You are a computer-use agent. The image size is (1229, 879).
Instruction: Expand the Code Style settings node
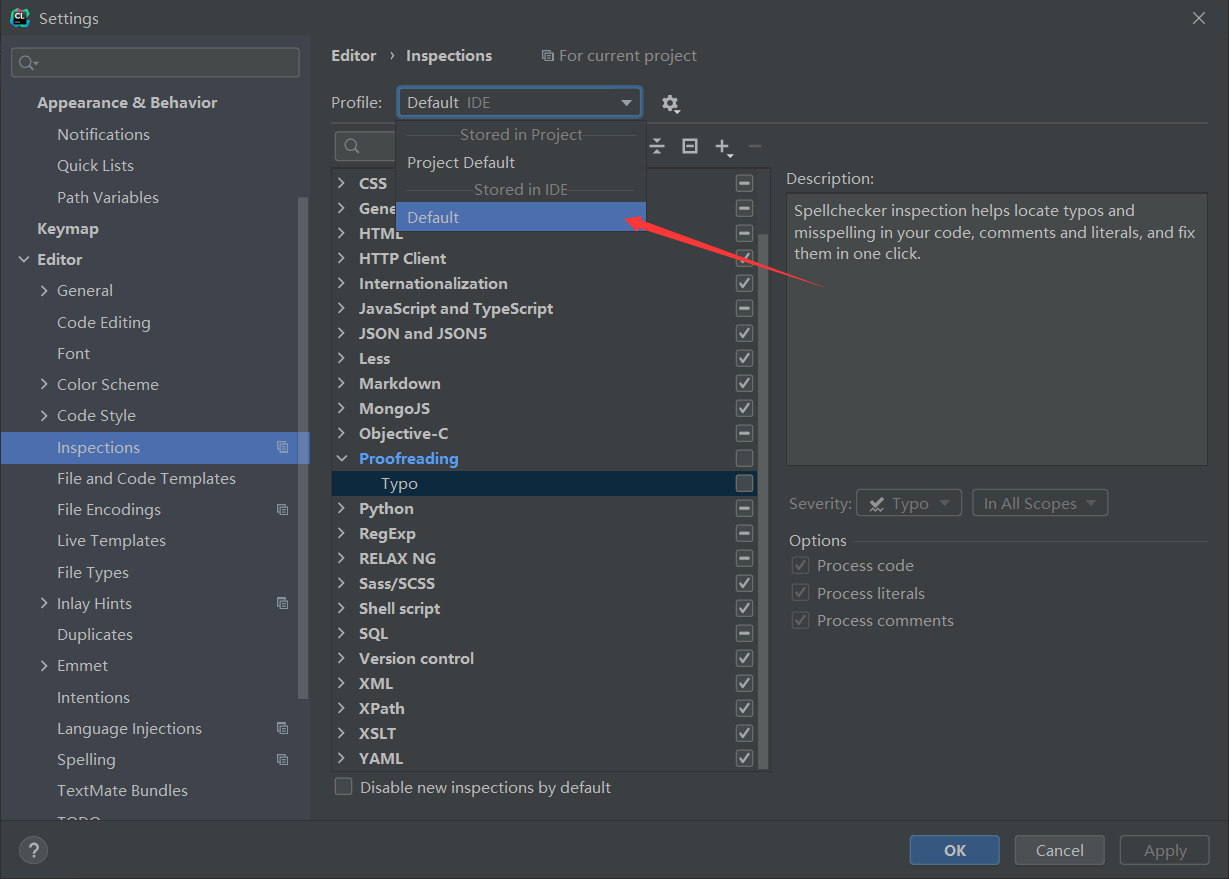pyautogui.click(x=44, y=415)
